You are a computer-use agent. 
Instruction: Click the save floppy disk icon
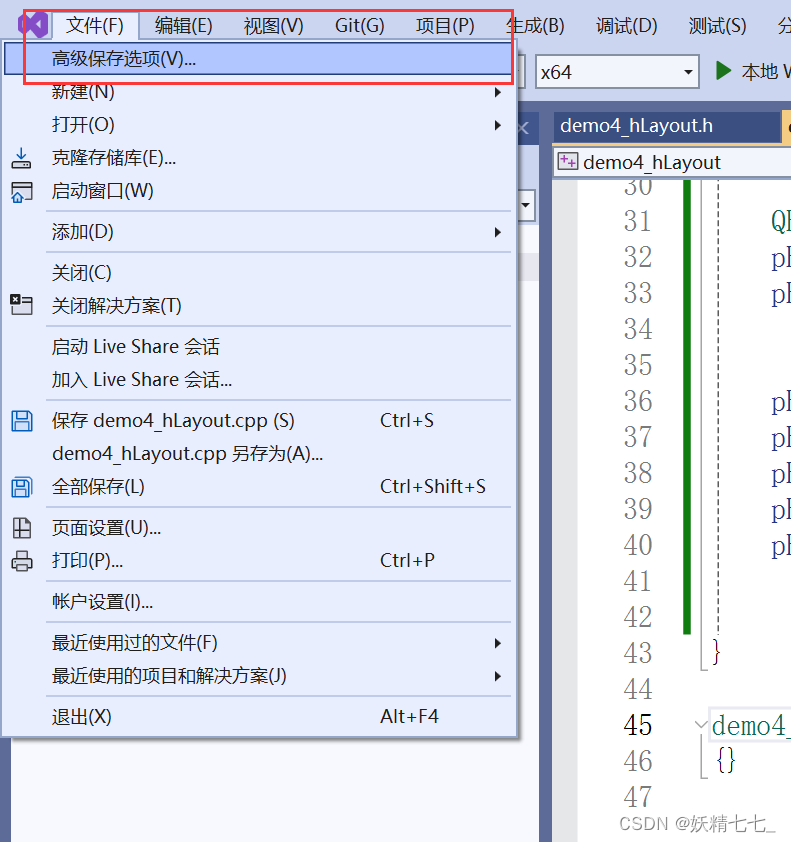22,421
